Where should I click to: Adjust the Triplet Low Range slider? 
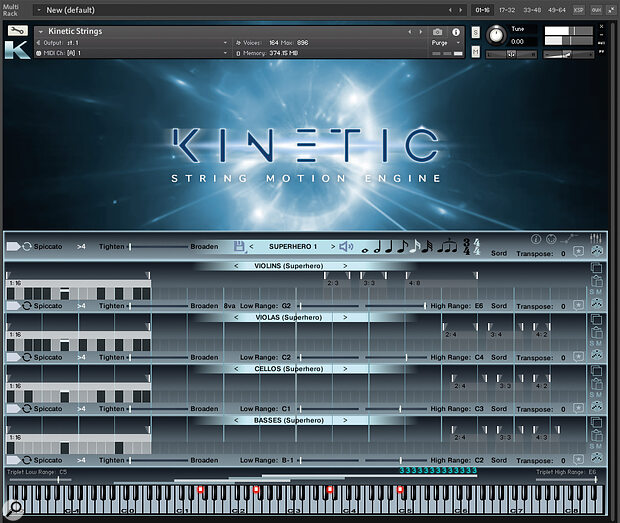39,480
